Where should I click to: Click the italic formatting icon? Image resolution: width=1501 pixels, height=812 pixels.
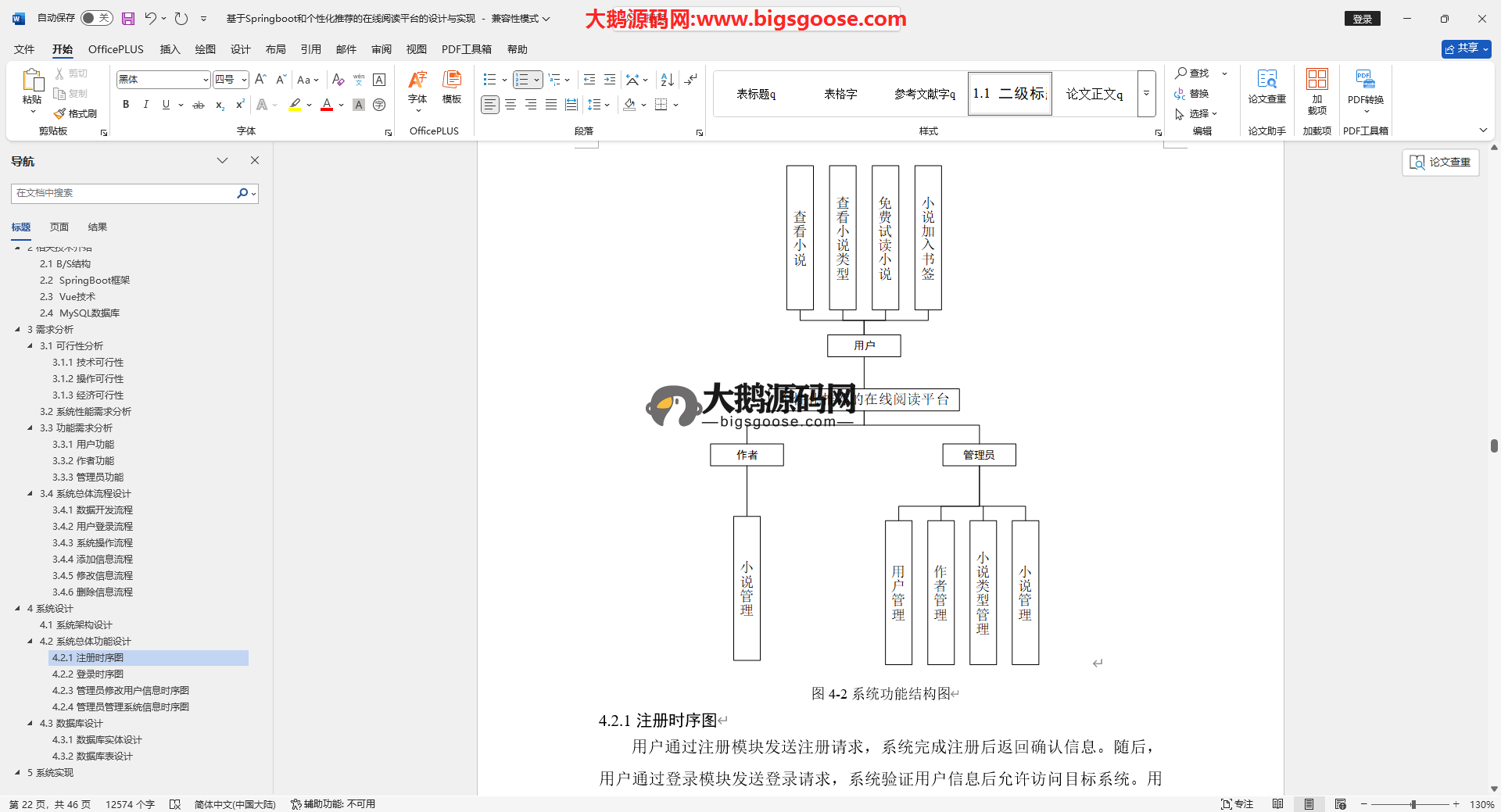145,105
